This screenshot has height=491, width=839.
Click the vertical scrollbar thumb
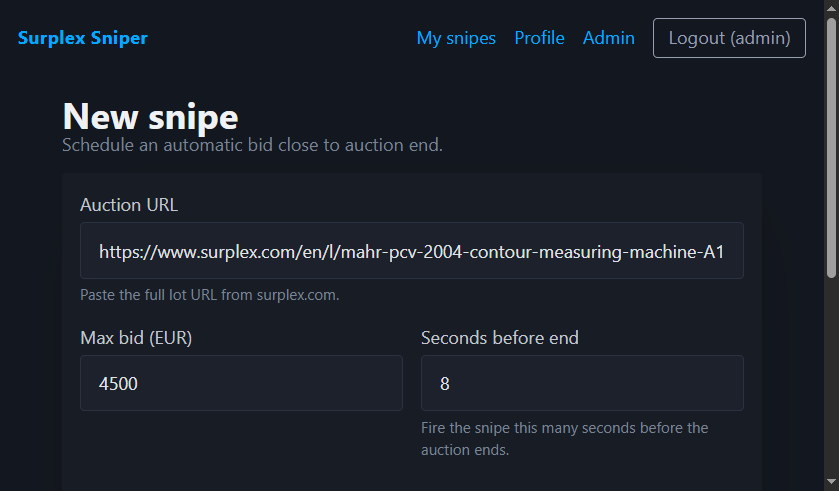coord(831,150)
